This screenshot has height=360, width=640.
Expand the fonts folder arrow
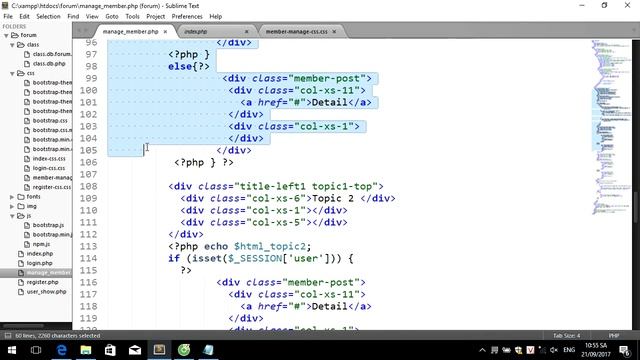click(x=12, y=197)
